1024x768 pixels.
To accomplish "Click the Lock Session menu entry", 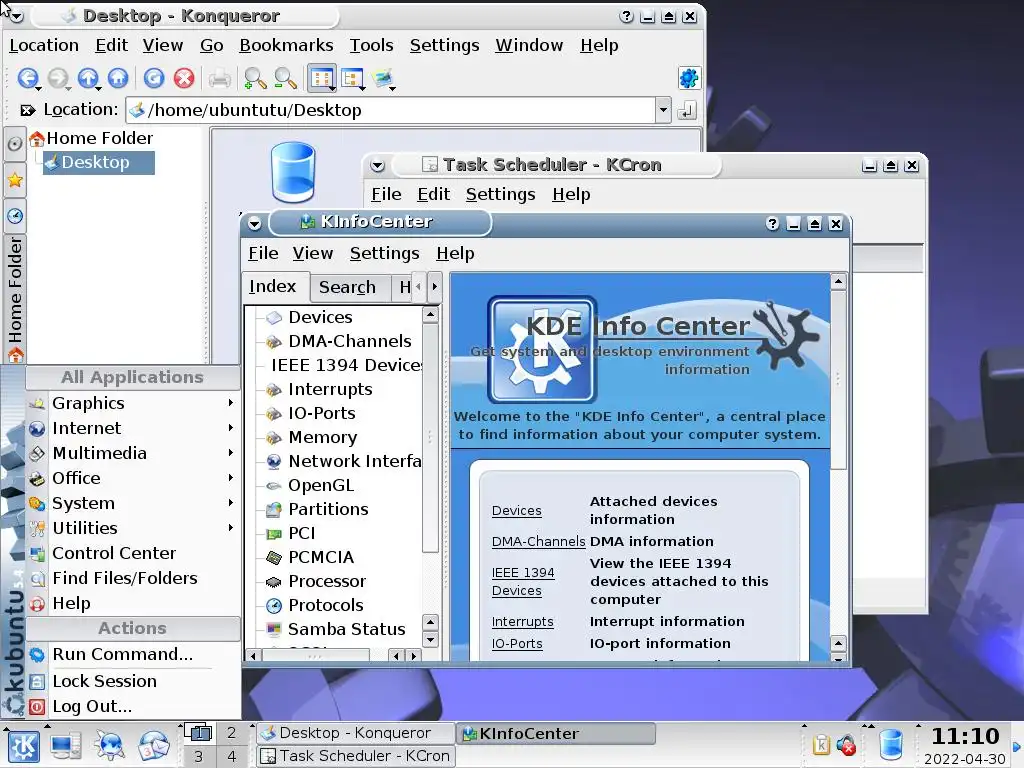I will click(x=133, y=681).
